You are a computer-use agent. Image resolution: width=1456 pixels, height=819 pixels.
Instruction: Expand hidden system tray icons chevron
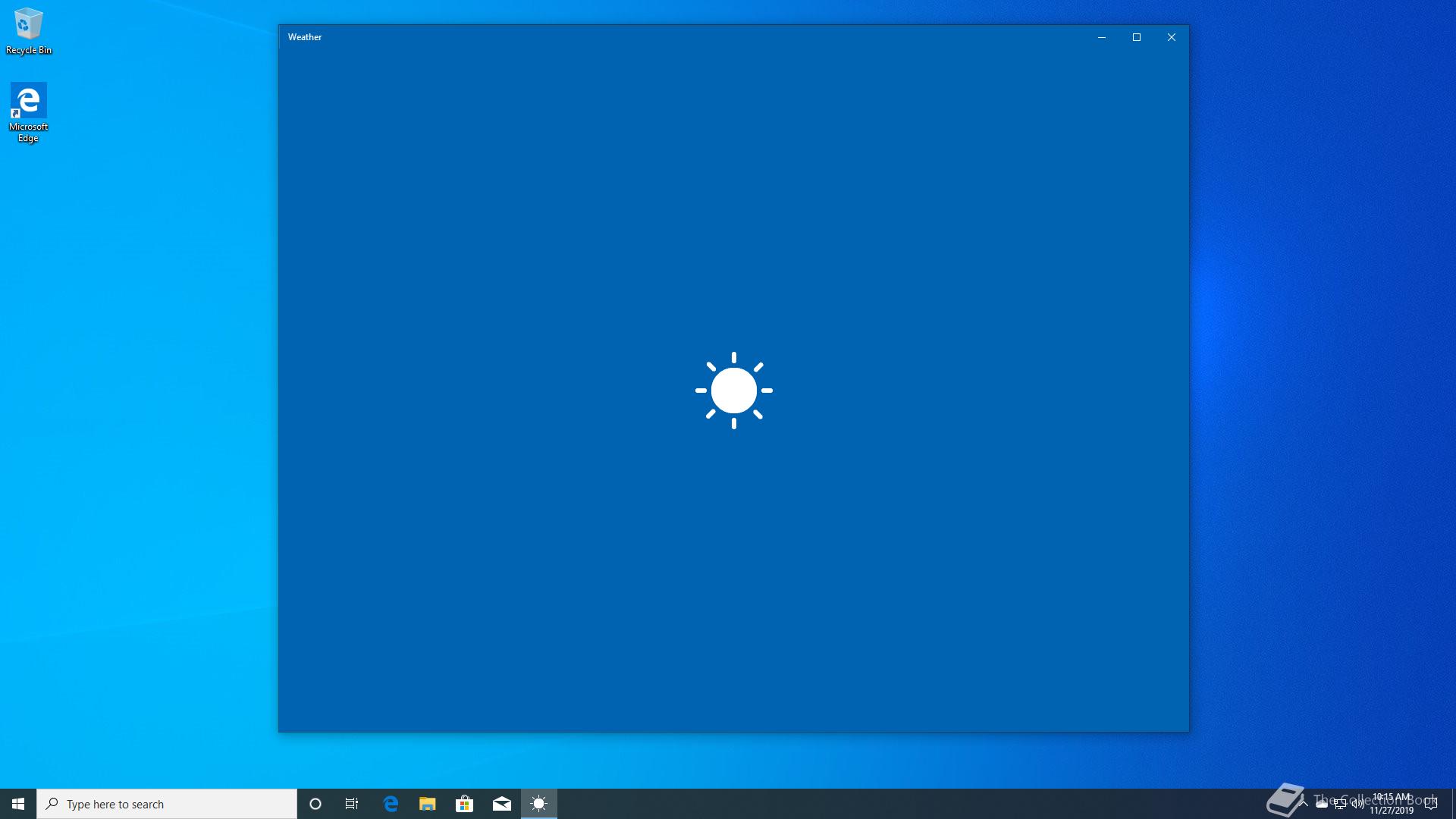tap(1304, 804)
